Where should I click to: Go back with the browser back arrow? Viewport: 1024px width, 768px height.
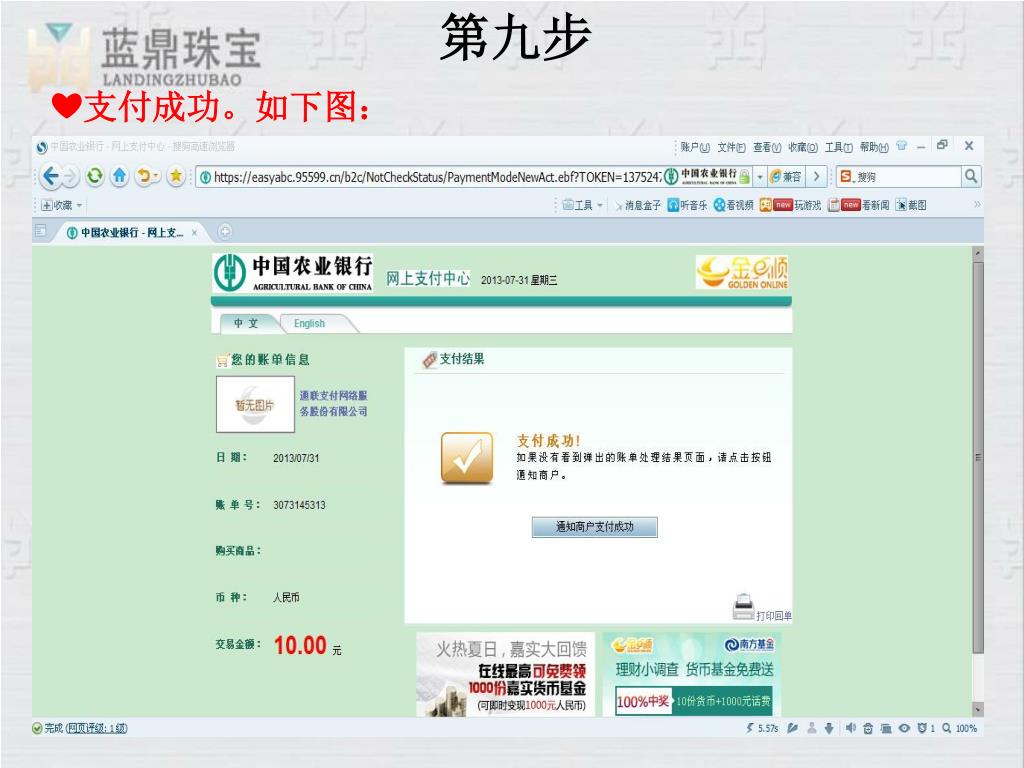click(50, 176)
